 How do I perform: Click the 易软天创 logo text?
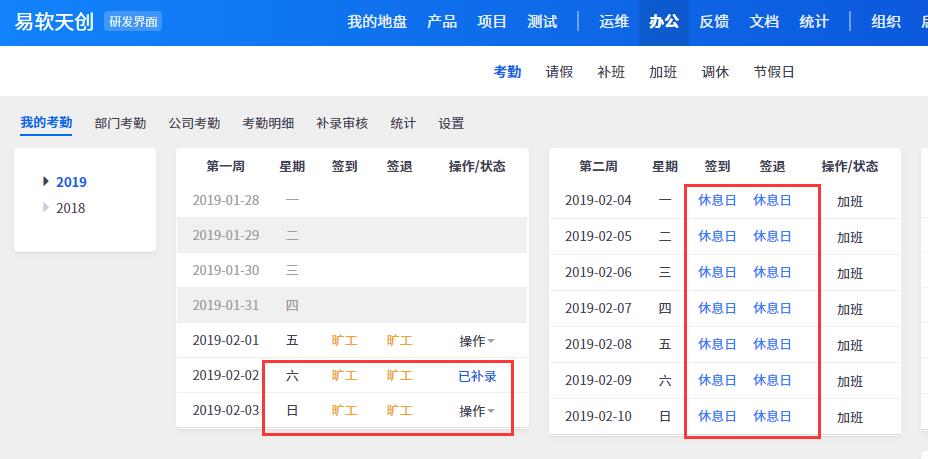[x=54, y=22]
